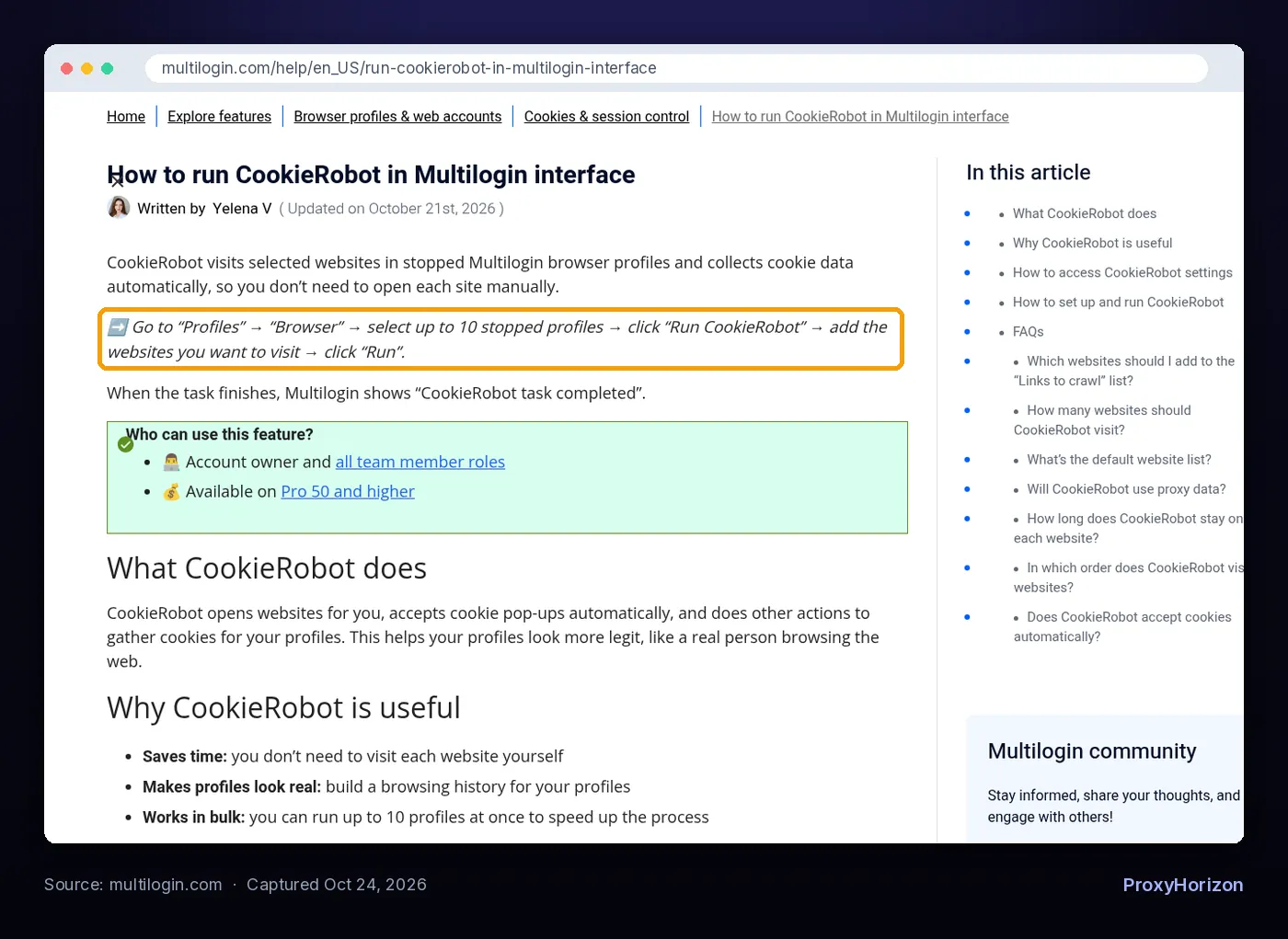Select 'How to access CookieRobot settings' in article outline

point(1122,272)
